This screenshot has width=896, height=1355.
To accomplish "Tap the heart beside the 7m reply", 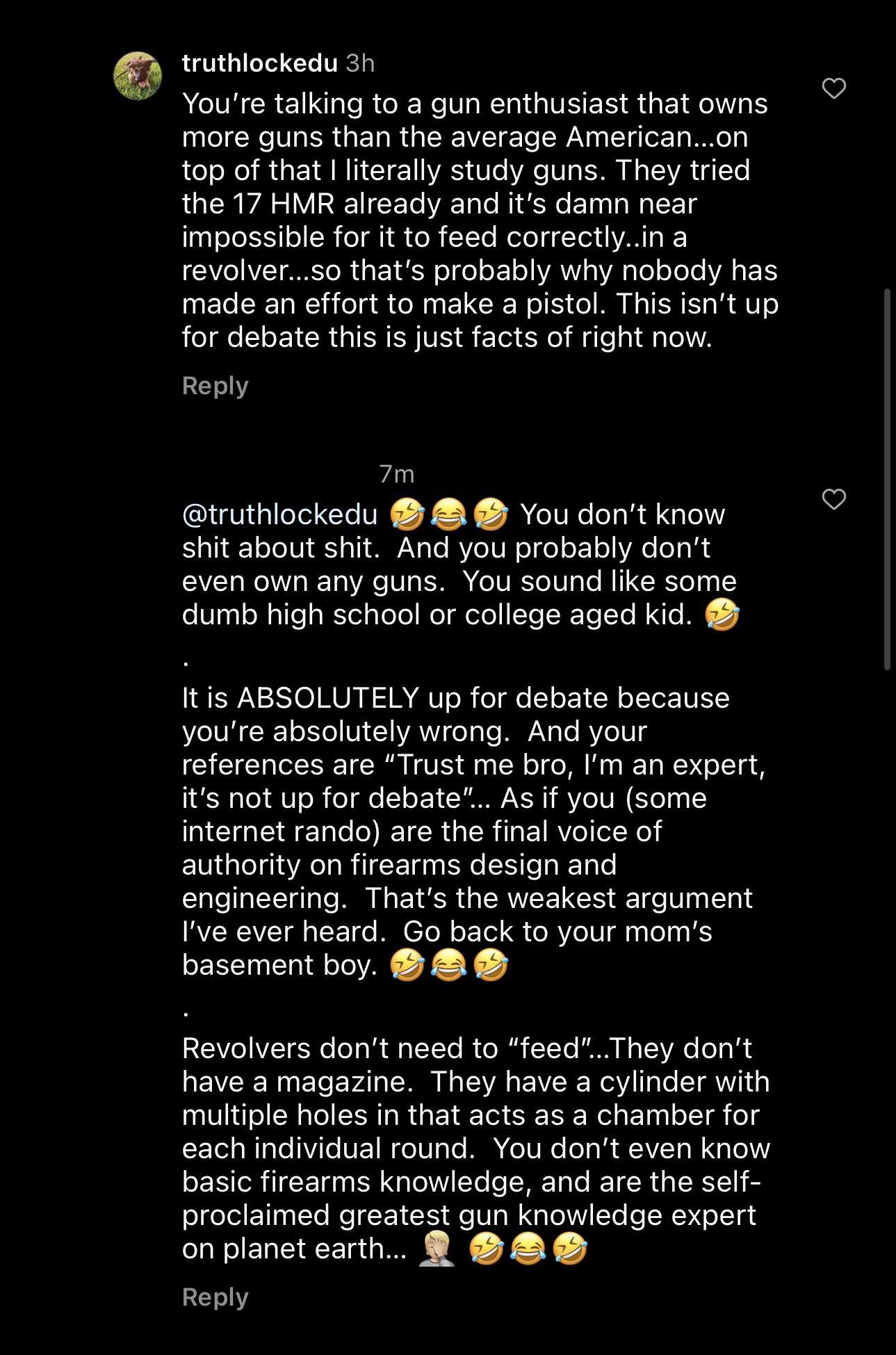I will (x=833, y=499).
